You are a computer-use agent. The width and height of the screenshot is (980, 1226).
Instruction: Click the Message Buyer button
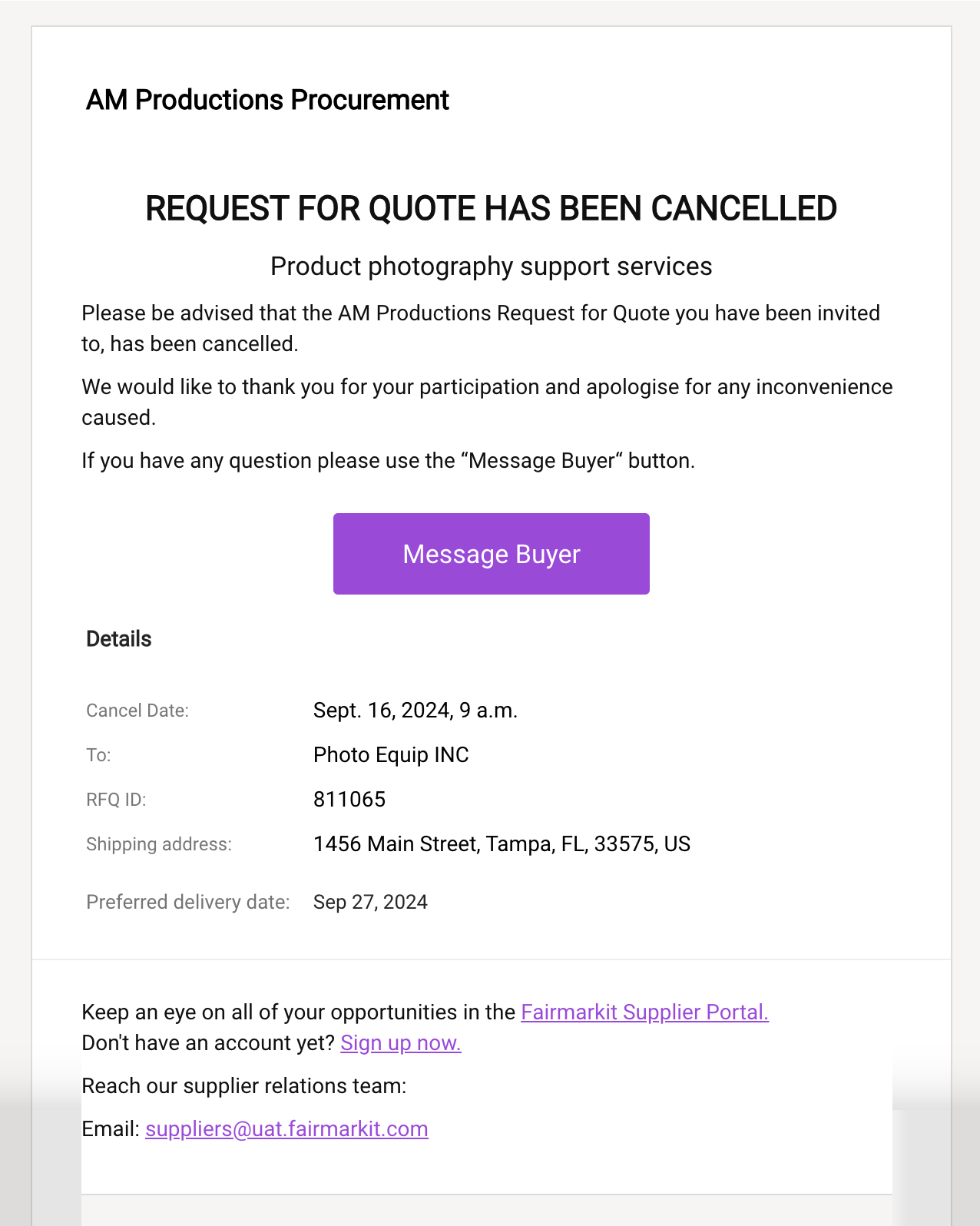pyautogui.click(x=492, y=554)
